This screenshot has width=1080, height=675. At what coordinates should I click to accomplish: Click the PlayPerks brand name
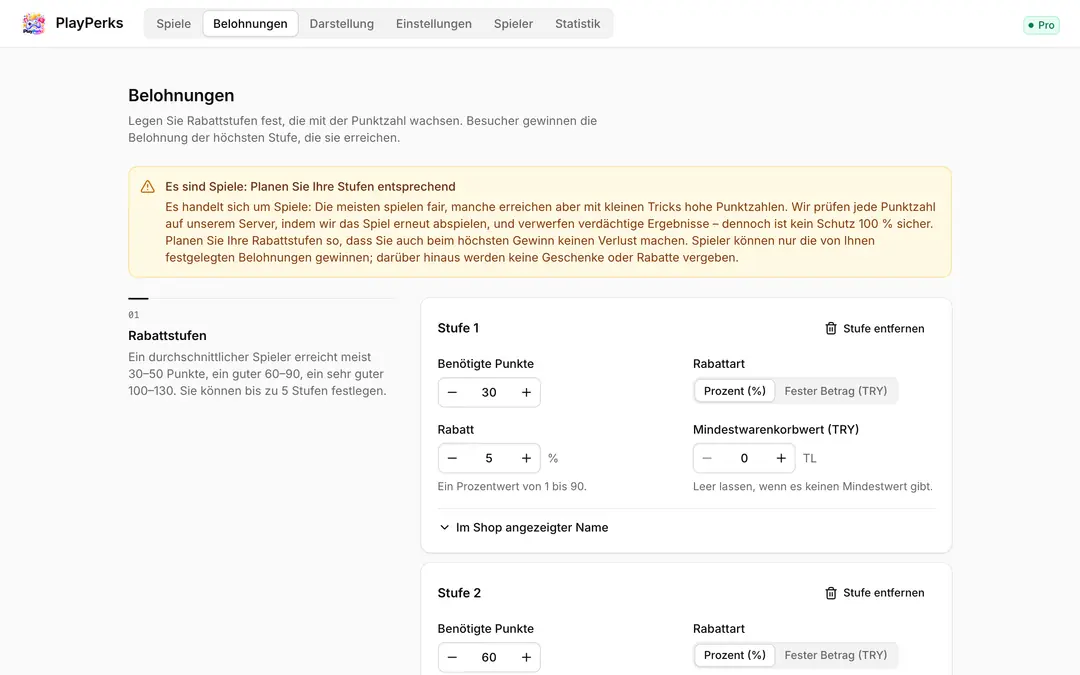(90, 23)
